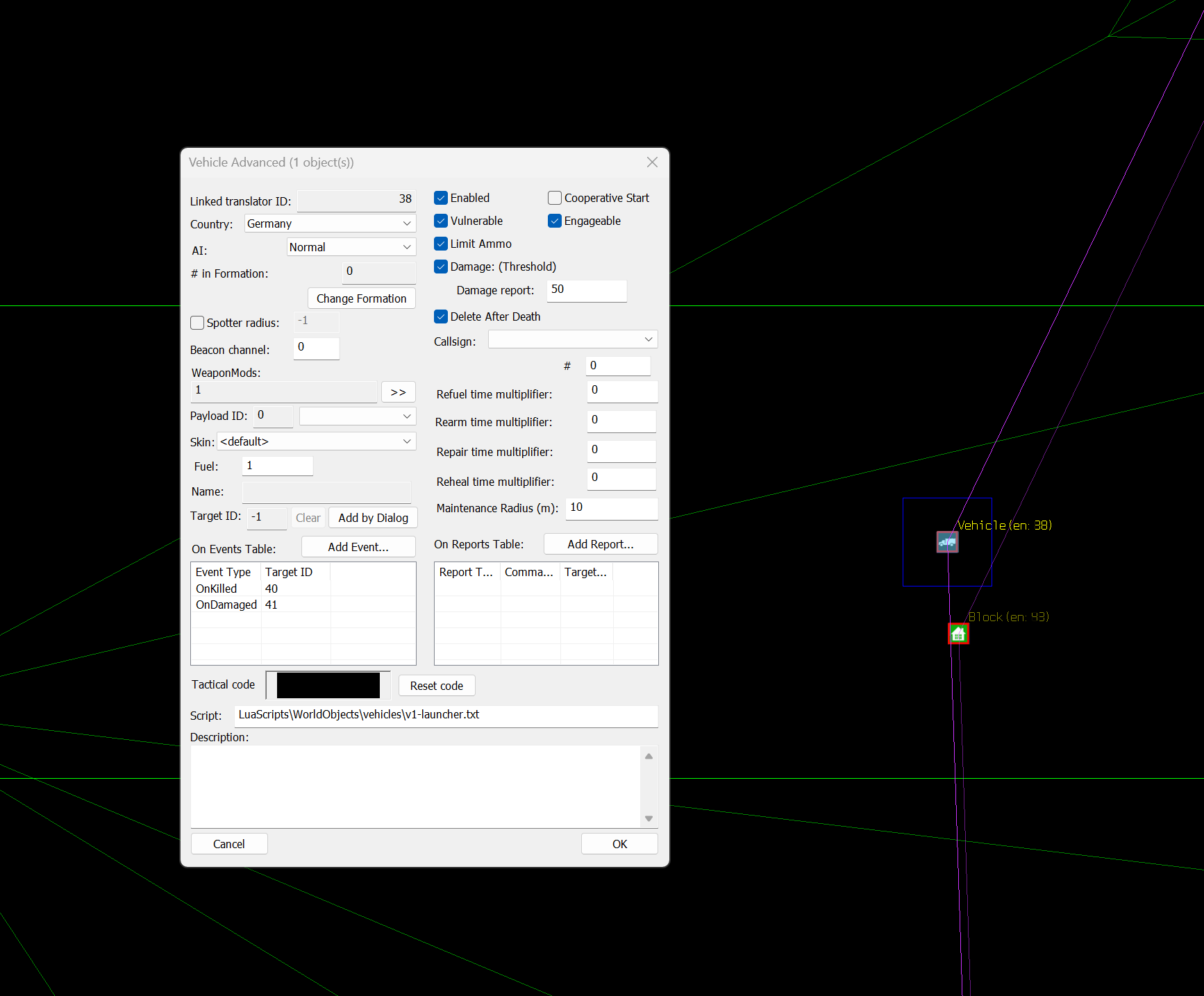Expand the Callsign combo box
1204x996 pixels.
point(572,339)
